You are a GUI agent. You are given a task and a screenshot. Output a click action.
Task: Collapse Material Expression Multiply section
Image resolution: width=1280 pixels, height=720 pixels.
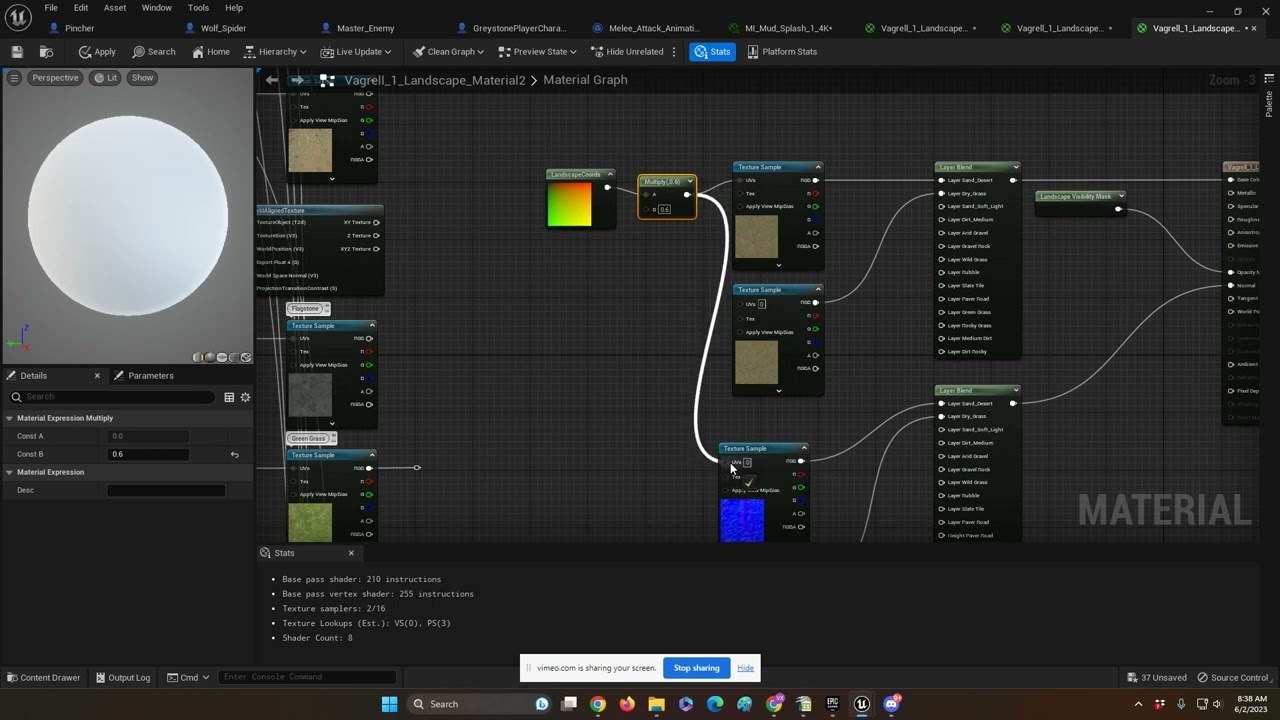(x=9, y=418)
